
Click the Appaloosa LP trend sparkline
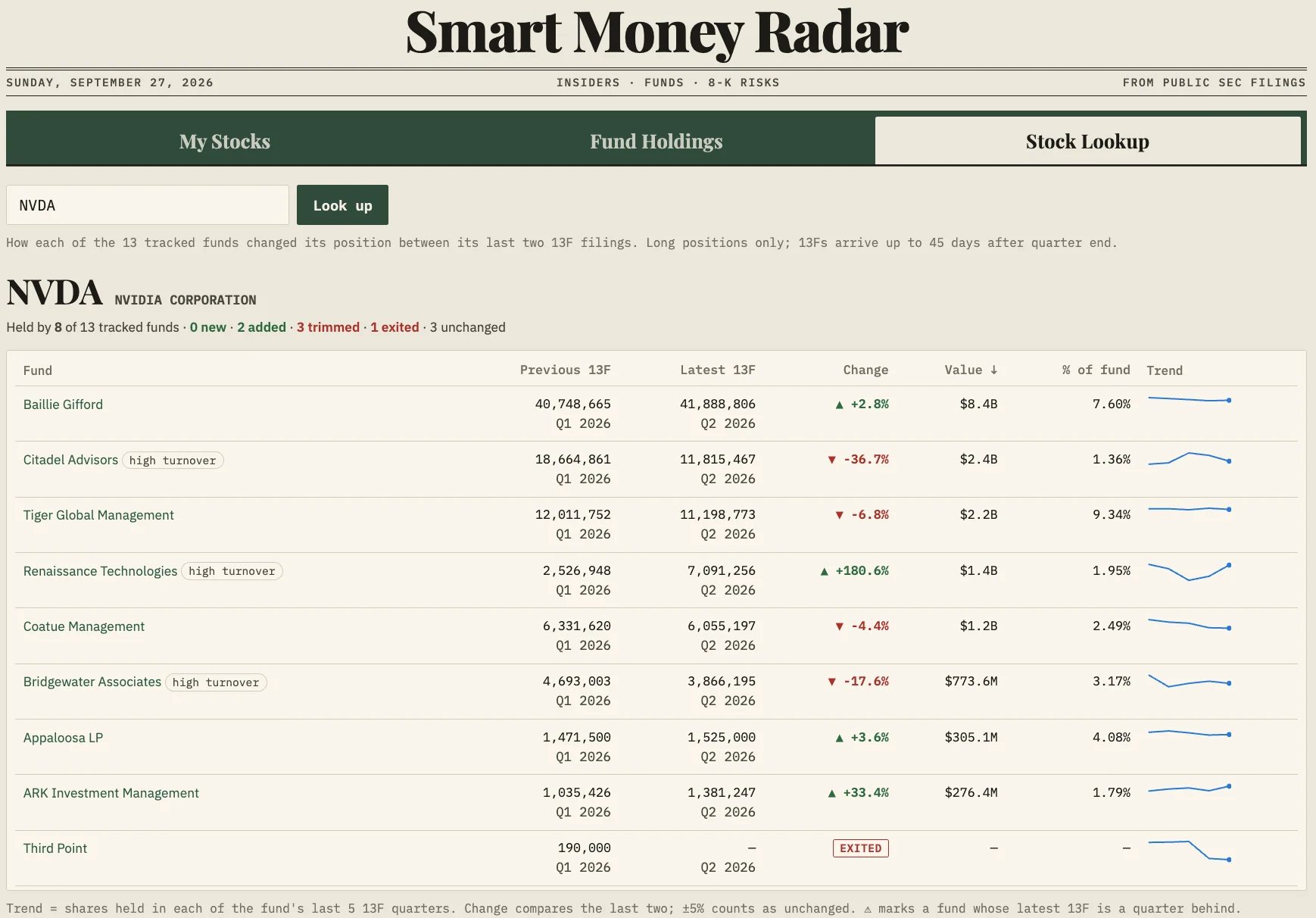(x=1190, y=733)
